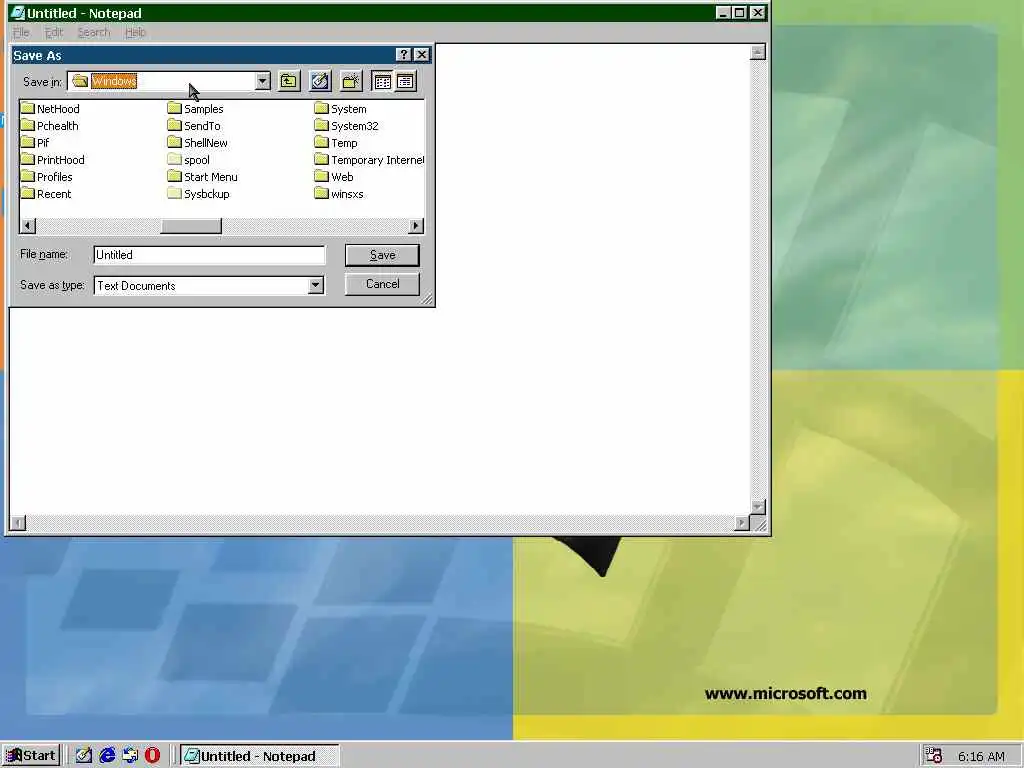
Task: Click the Save button
Action: (x=382, y=255)
